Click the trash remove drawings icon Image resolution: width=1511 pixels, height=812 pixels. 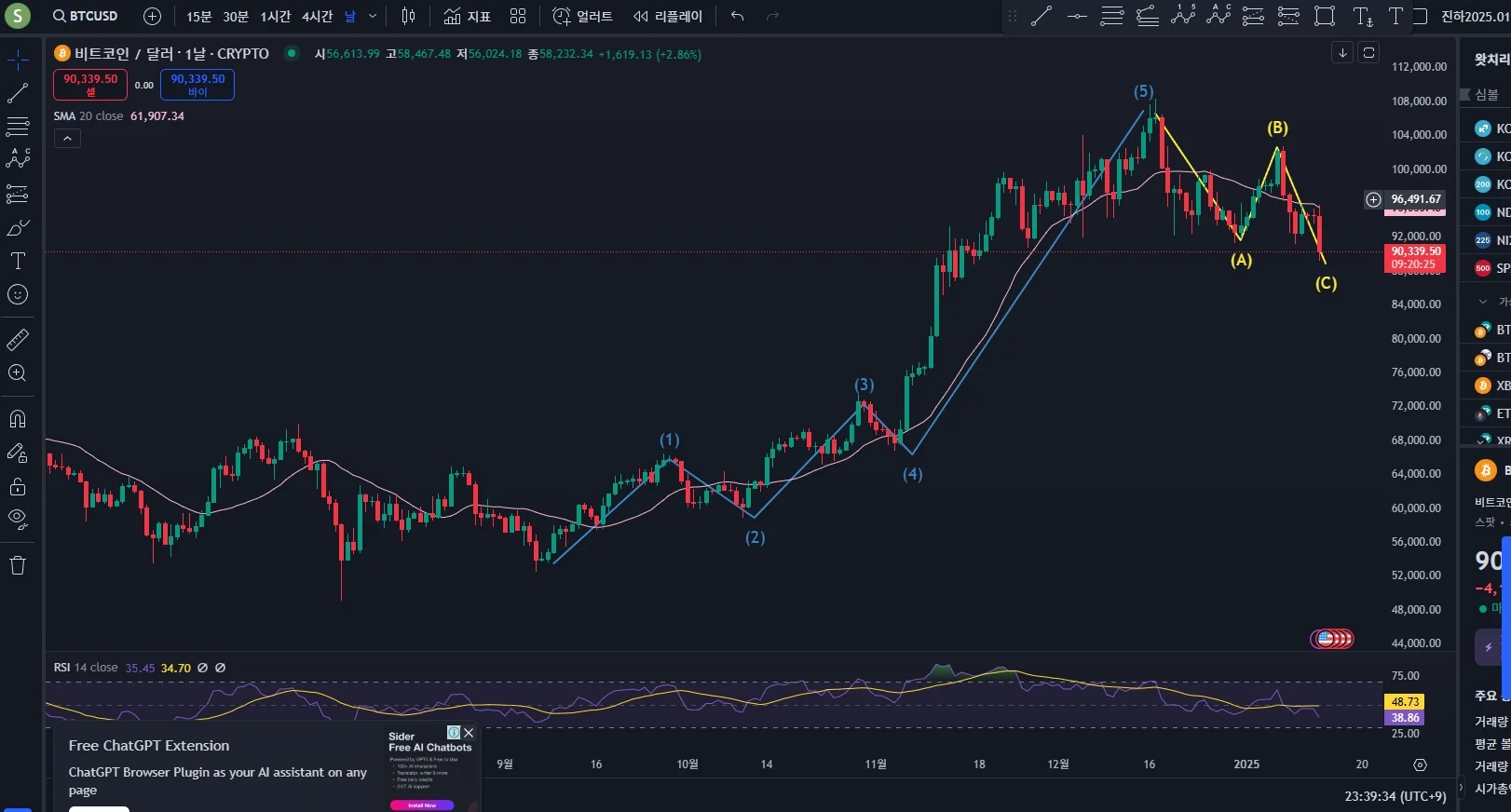point(18,565)
